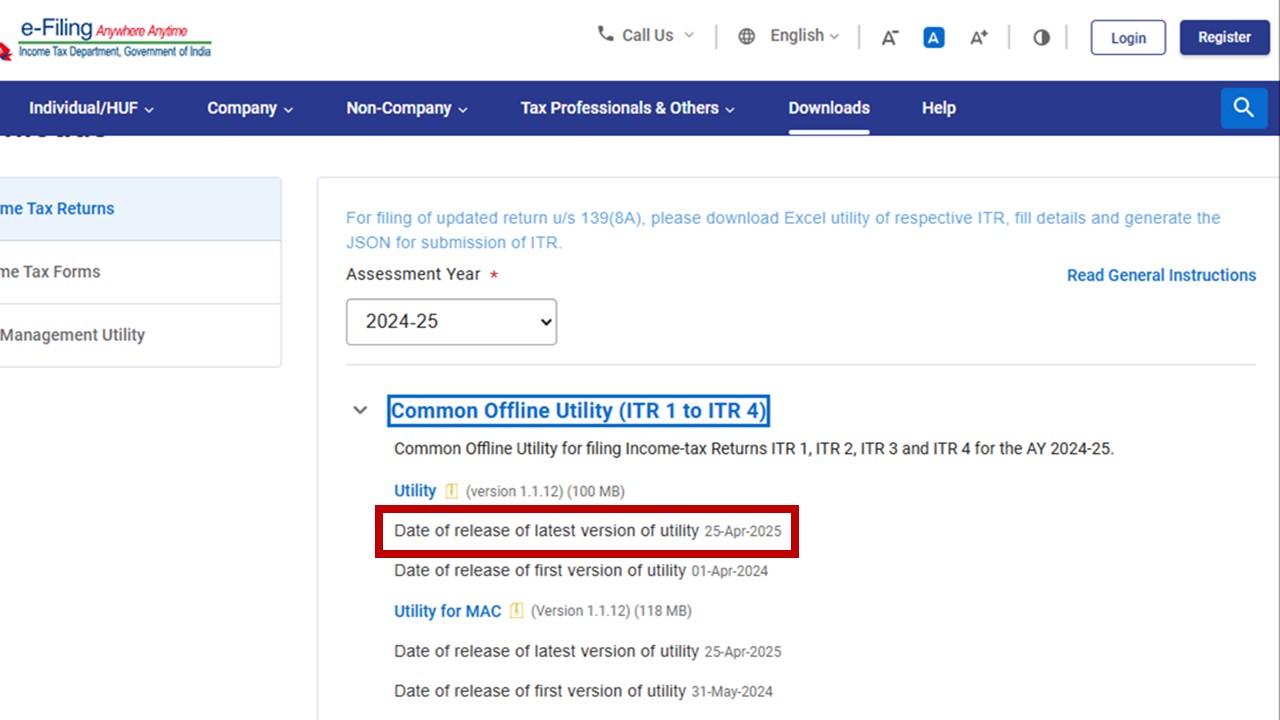The image size is (1280, 720).
Task: Click the e-Filing Income Tax Department logo
Action: coord(105,39)
